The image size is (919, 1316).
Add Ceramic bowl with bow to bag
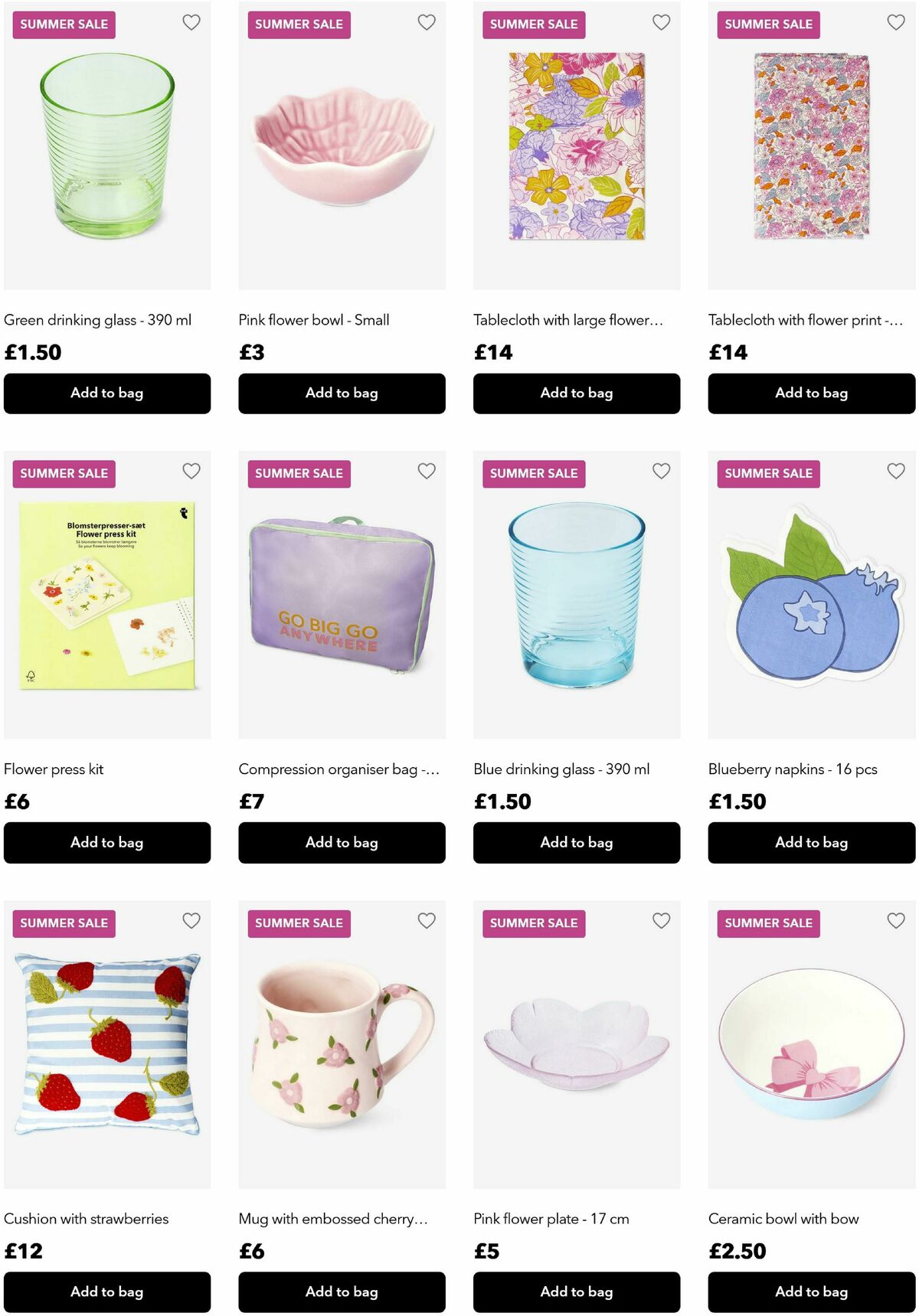812,1292
